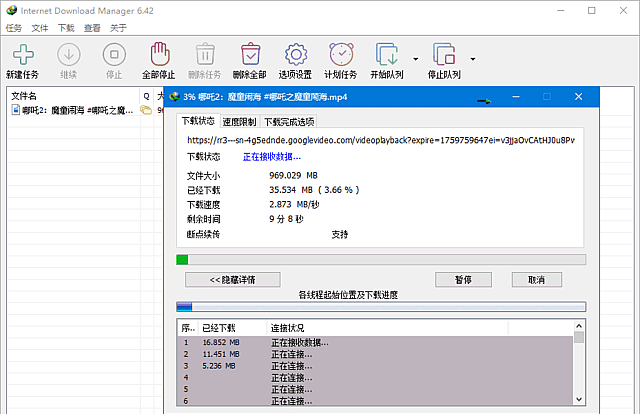The height and width of the screenshot is (414, 640).
Task: Open the 文件 menu
Action: pyautogui.click(x=40, y=28)
